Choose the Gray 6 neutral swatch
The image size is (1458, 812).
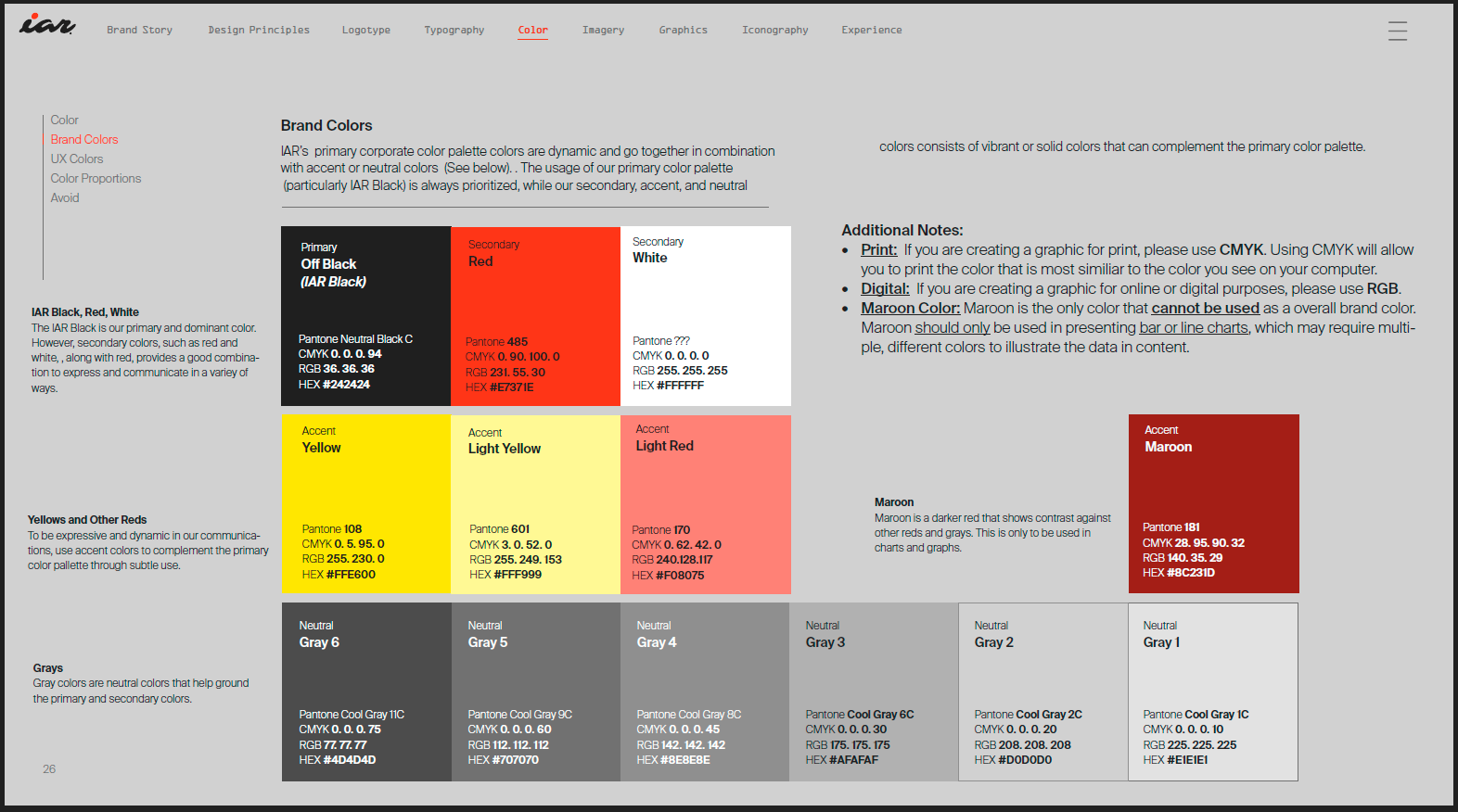[x=366, y=691]
